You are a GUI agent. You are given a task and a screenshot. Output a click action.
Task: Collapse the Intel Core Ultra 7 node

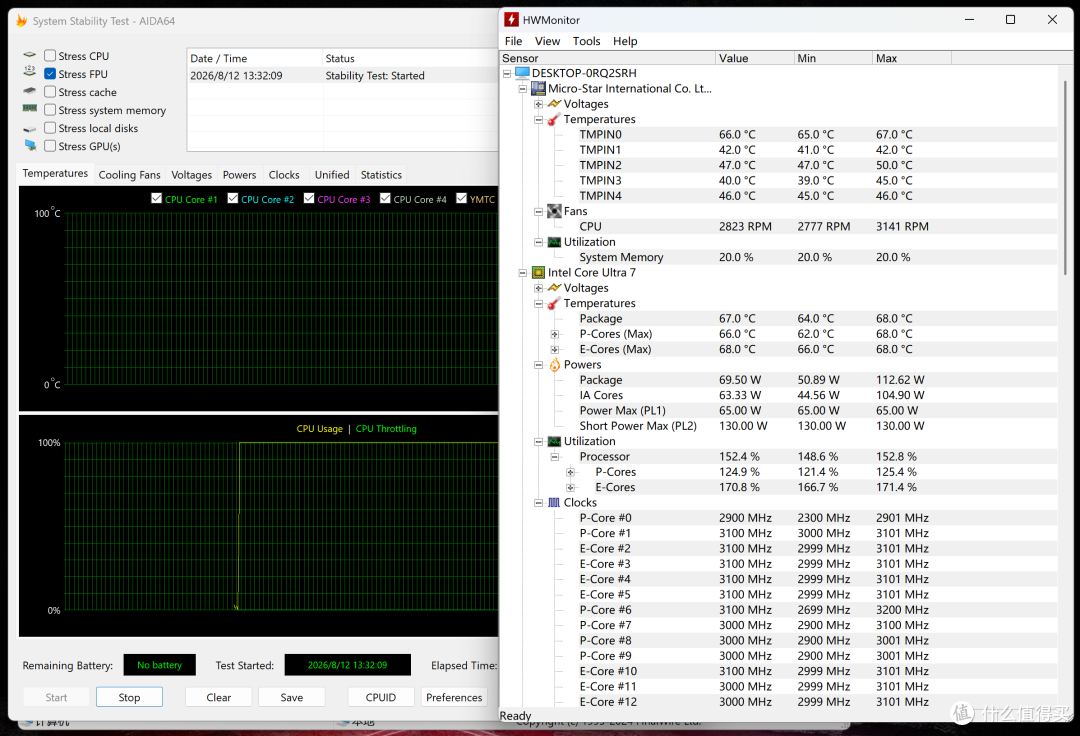(x=523, y=273)
